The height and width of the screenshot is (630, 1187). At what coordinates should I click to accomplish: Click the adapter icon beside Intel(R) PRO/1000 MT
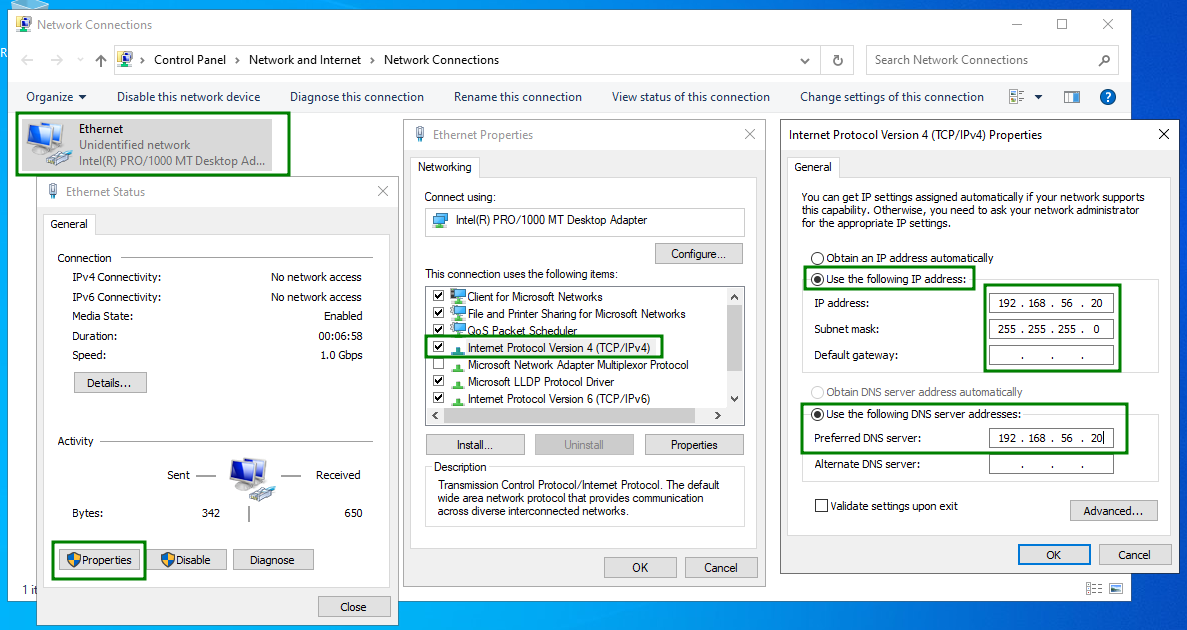point(440,220)
